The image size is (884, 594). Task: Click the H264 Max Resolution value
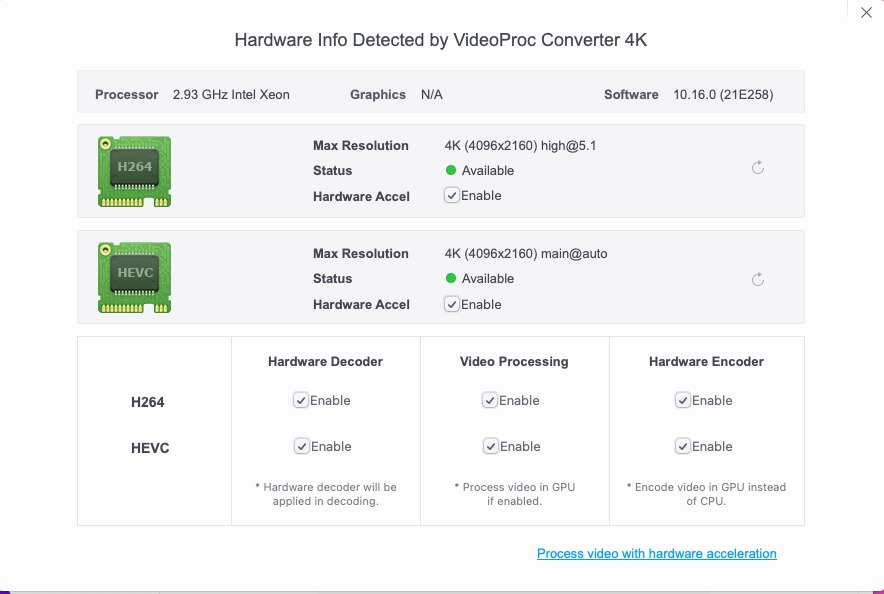coord(520,146)
